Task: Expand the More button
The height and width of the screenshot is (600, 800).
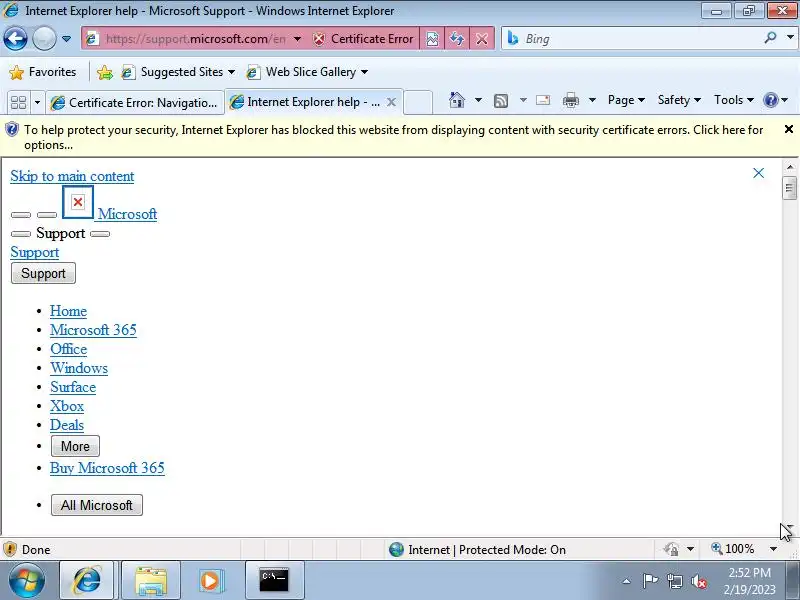Action: point(76,446)
